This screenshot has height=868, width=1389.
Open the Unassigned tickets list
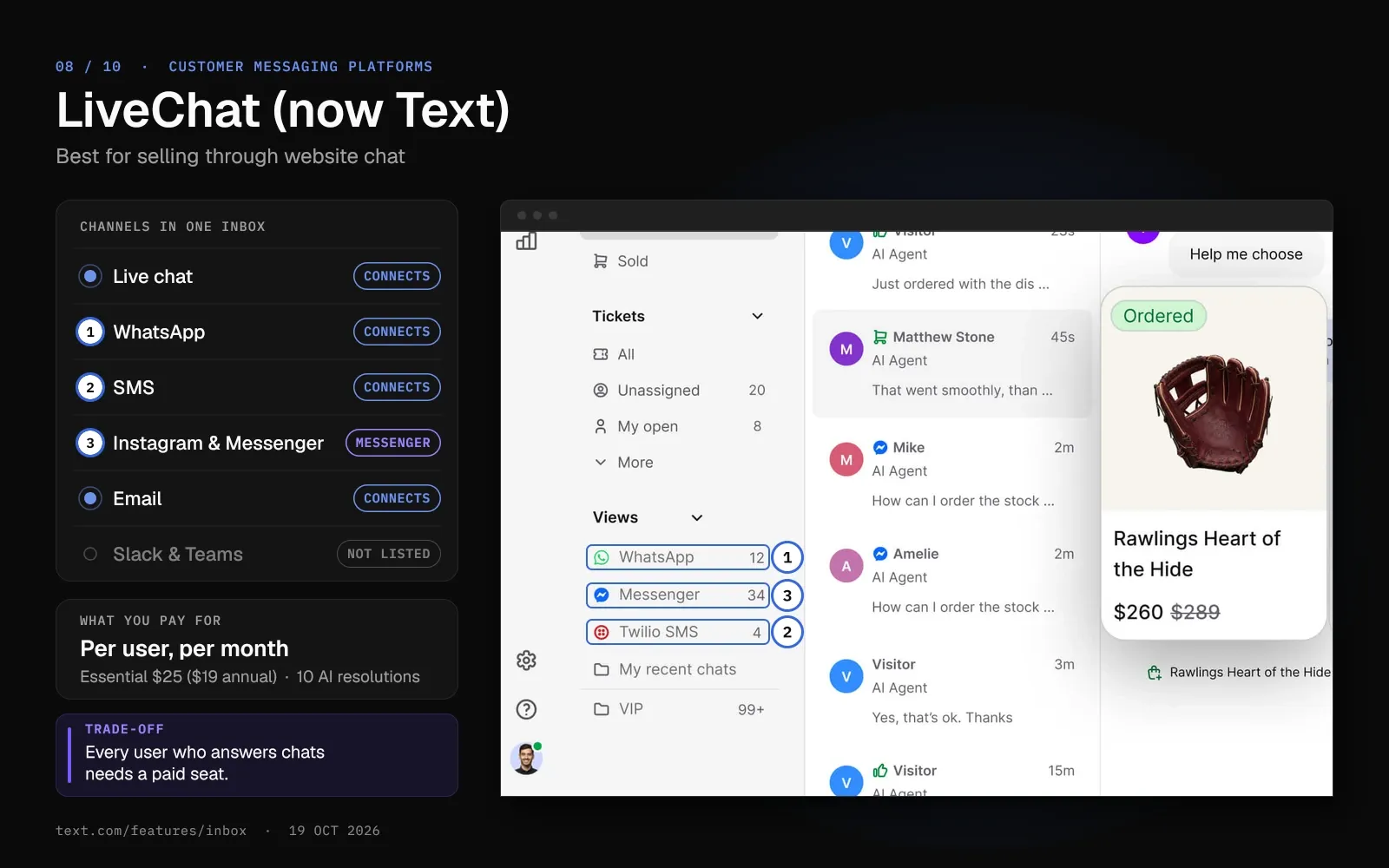pos(678,391)
